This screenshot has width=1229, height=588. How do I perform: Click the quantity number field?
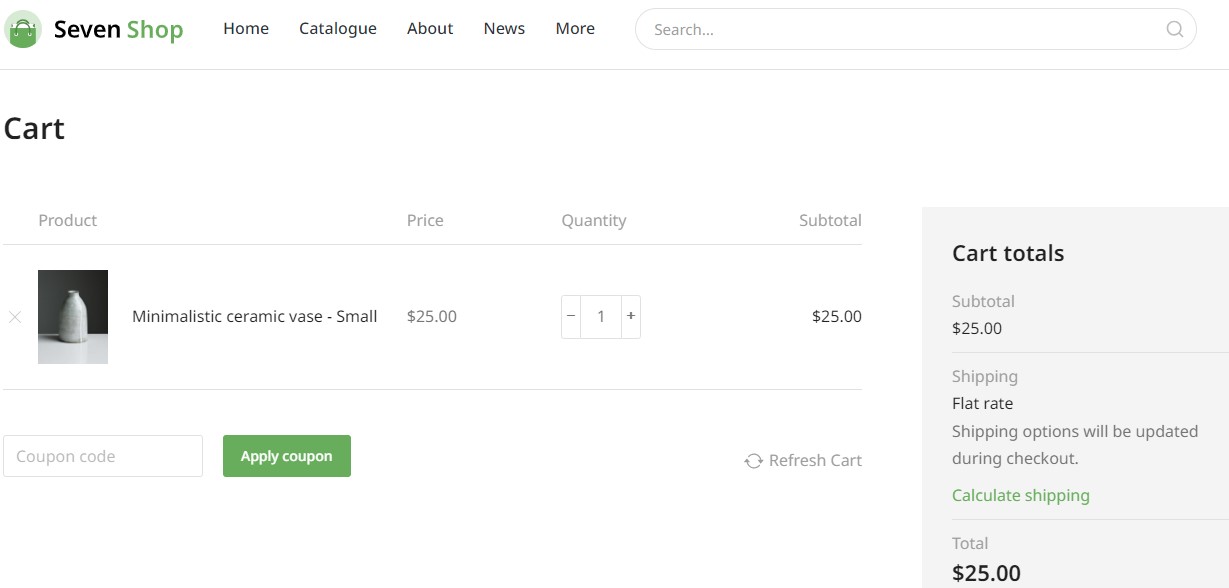[601, 316]
